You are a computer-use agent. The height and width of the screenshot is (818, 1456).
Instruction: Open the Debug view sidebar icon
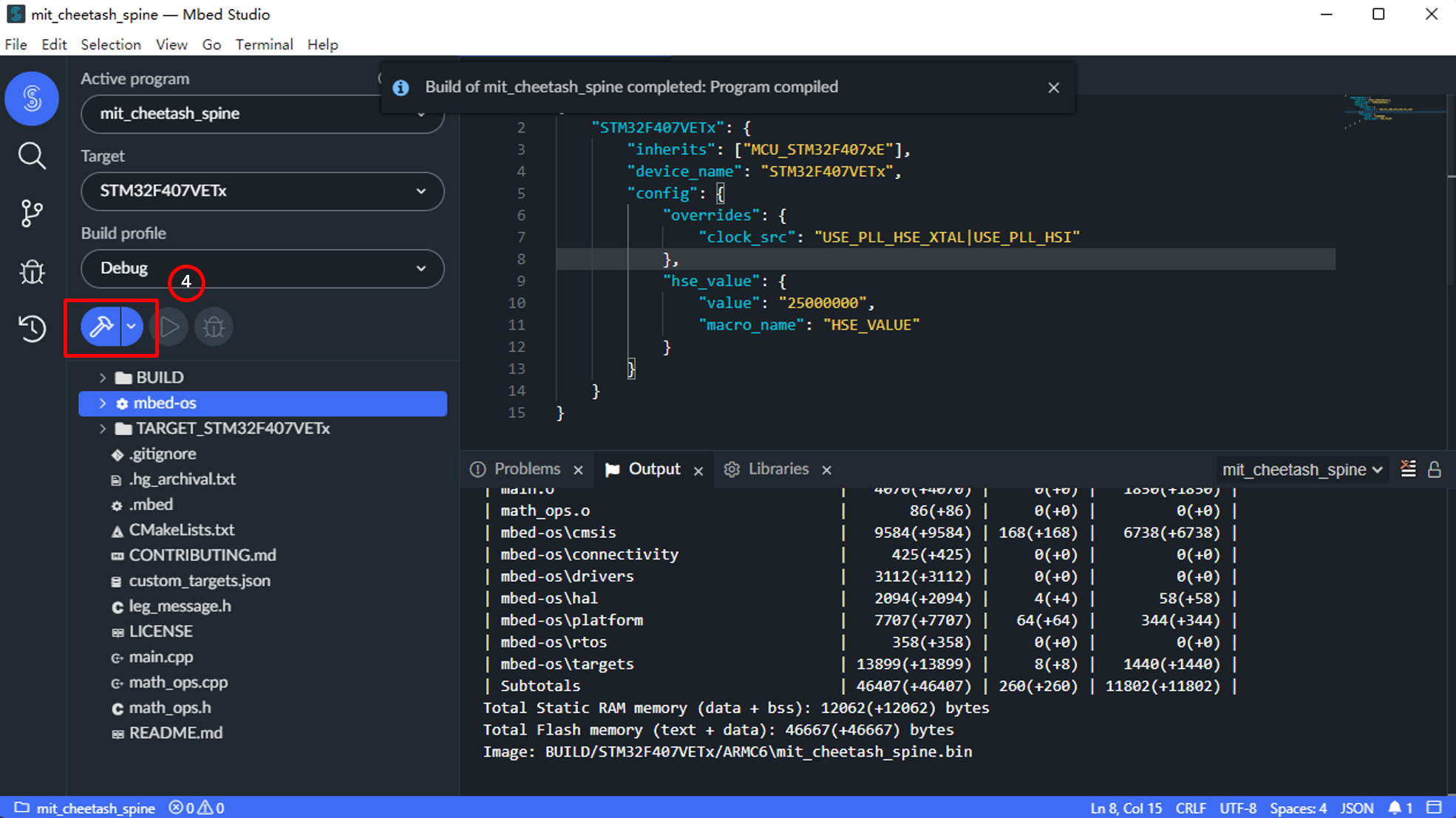pos(32,272)
